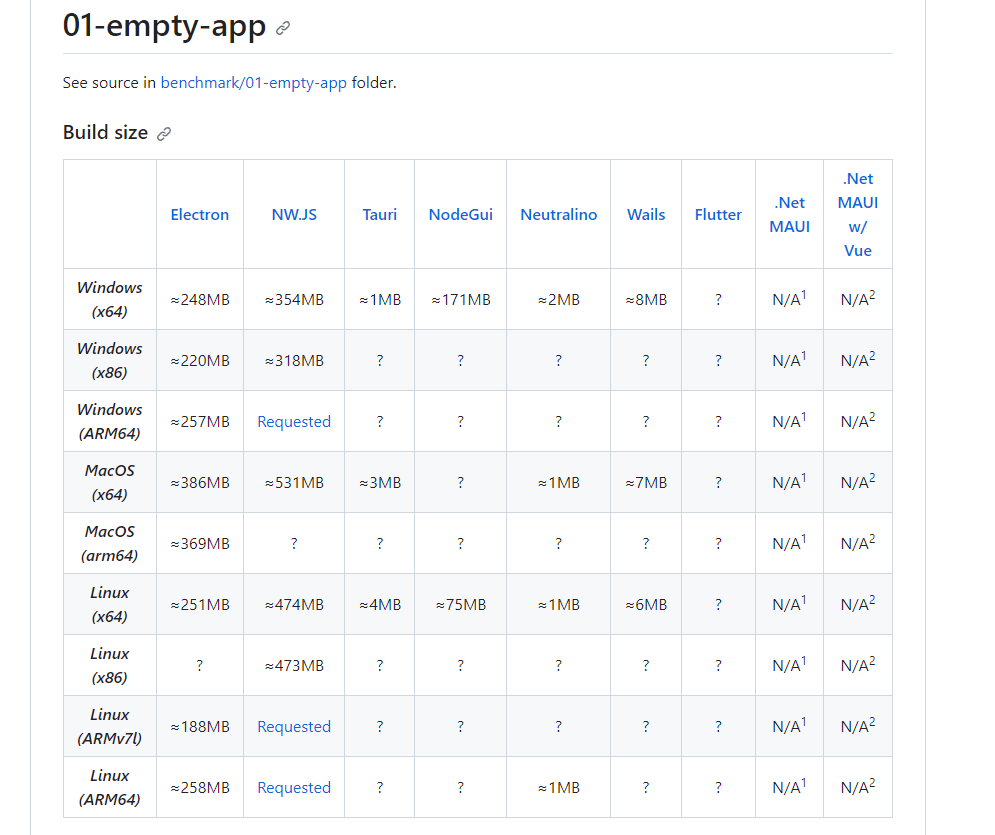995x835 pixels.
Task: Select the "≈220MB" cell
Action: (200, 360)
